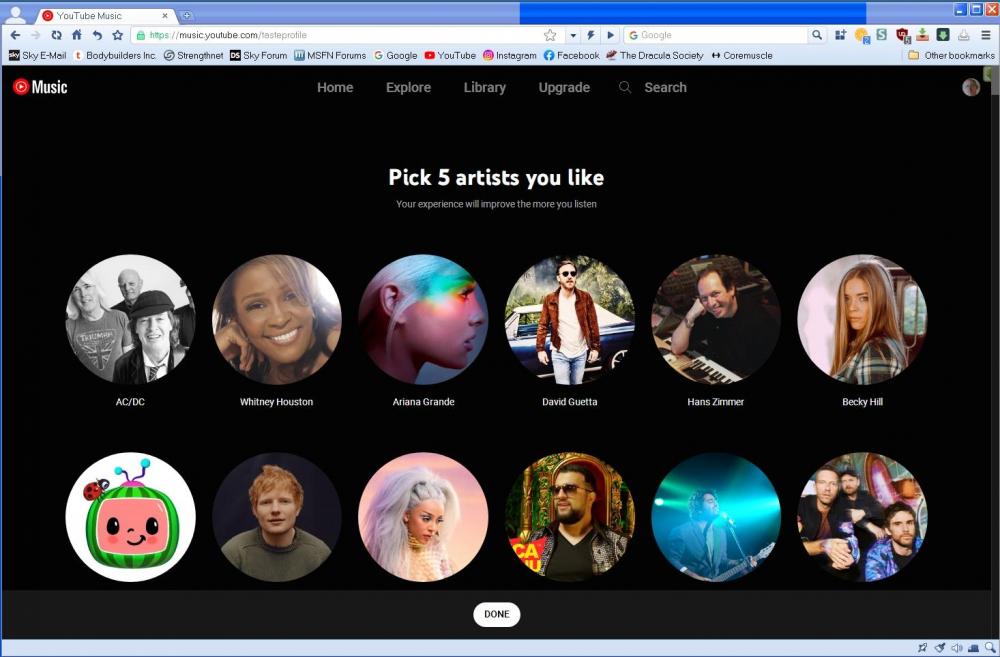Click the paintbrush icon in status bar
Viewport: 1000px width, 657px height.
(x=939, y=648)
